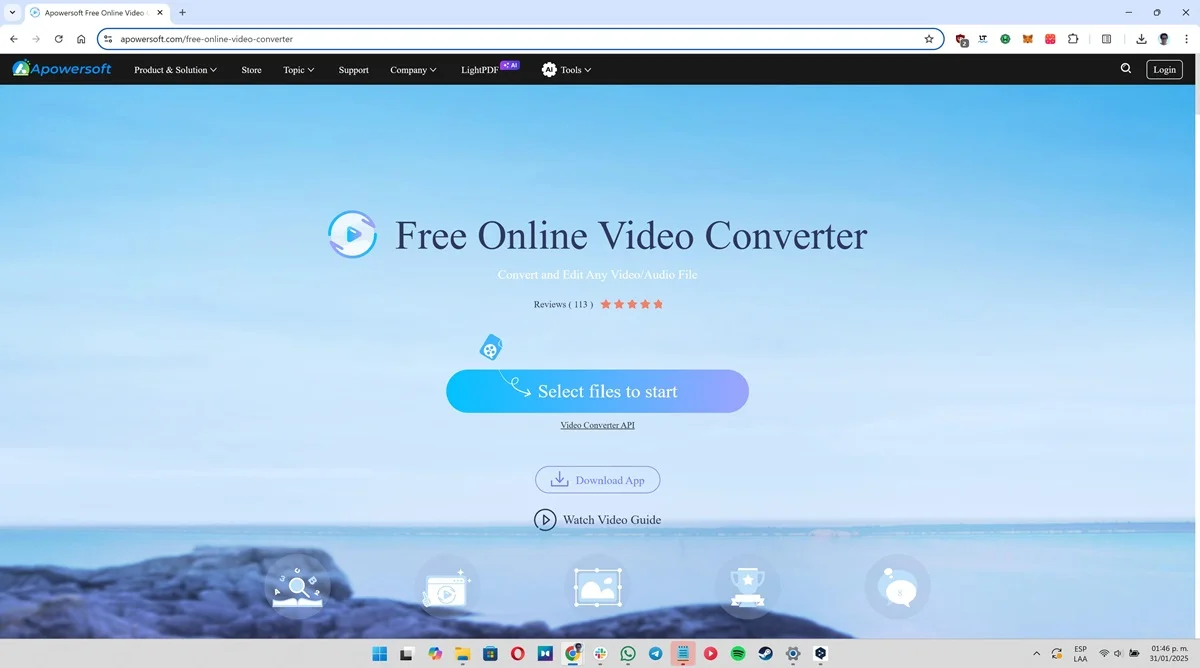This screenshot has height=668, width=1200.
Task: Click the play icon beside the page title
Action: 352,234
